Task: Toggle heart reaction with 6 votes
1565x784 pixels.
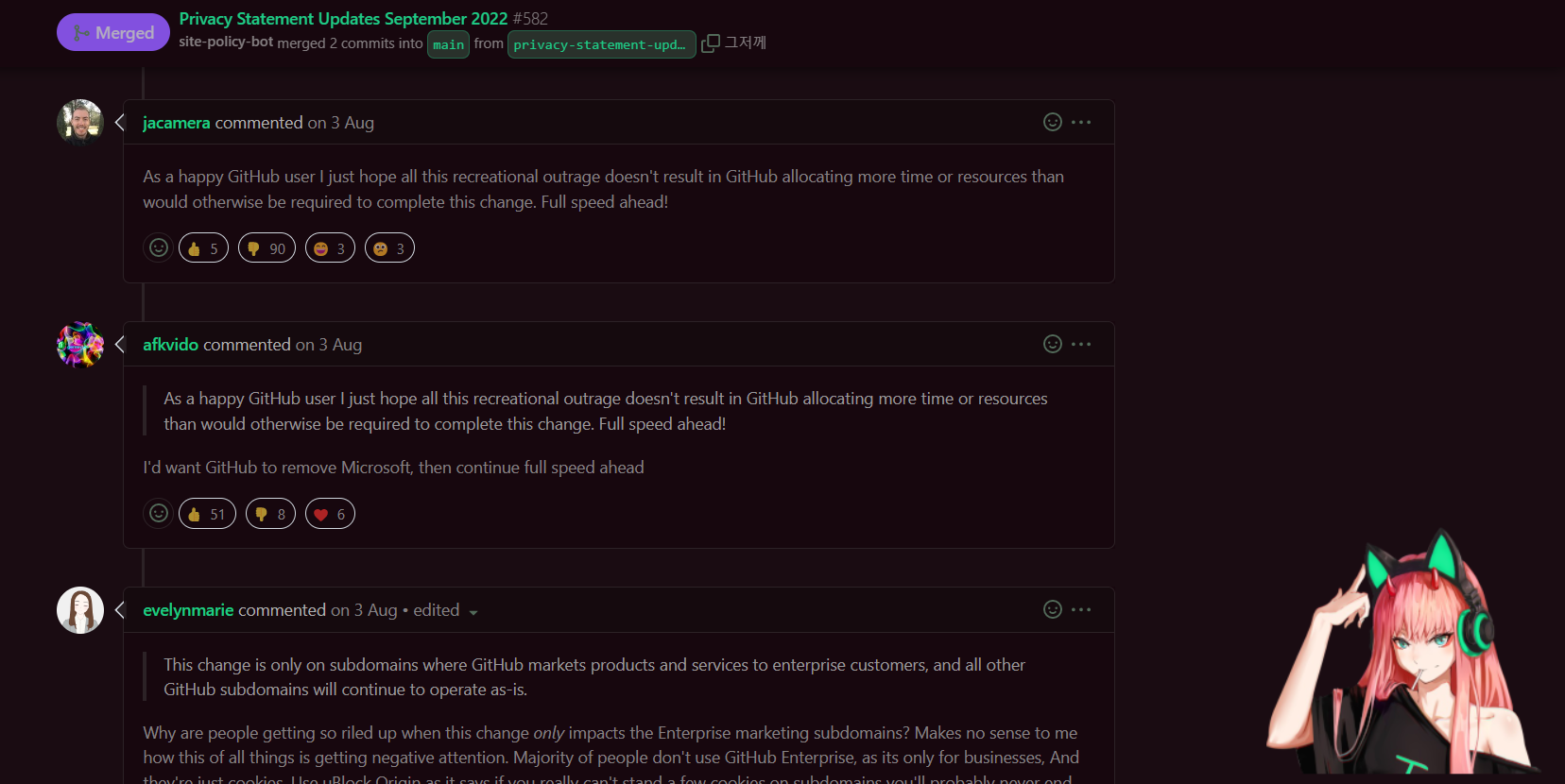Action: [330, 513]
